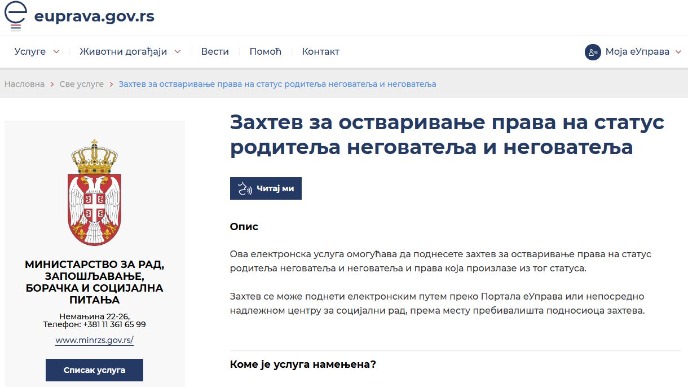
Task: Click the page title Захтев за остваривање права
Action: coord(447,134)
